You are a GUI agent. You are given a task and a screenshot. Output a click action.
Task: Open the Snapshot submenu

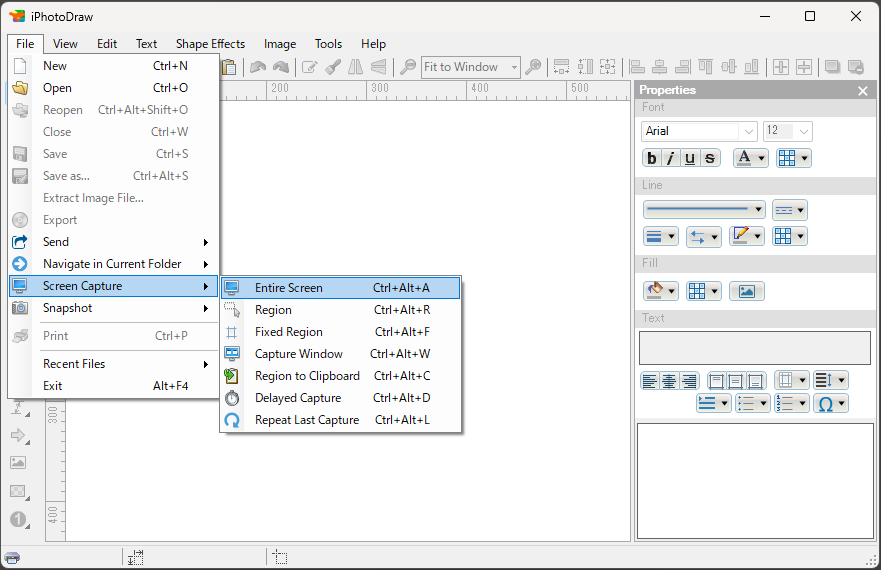tap(113, 308)
